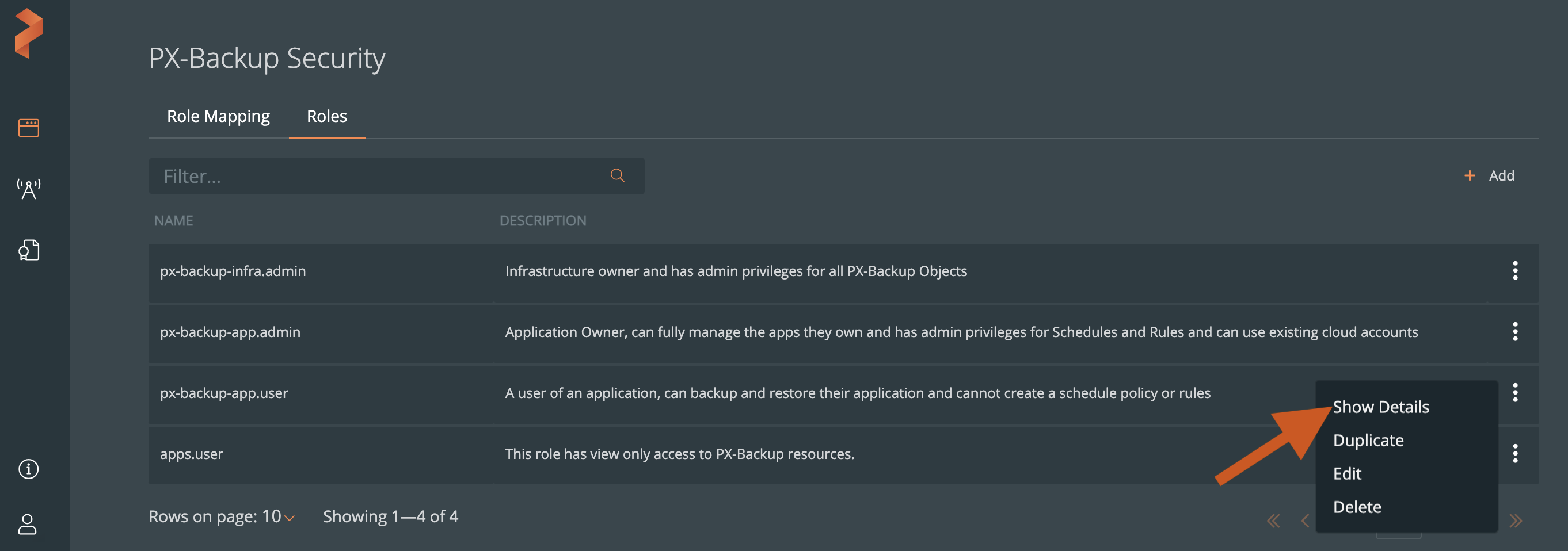Click the search magnifier icon in filter
1568x551 pixels.
coord(617,176)
